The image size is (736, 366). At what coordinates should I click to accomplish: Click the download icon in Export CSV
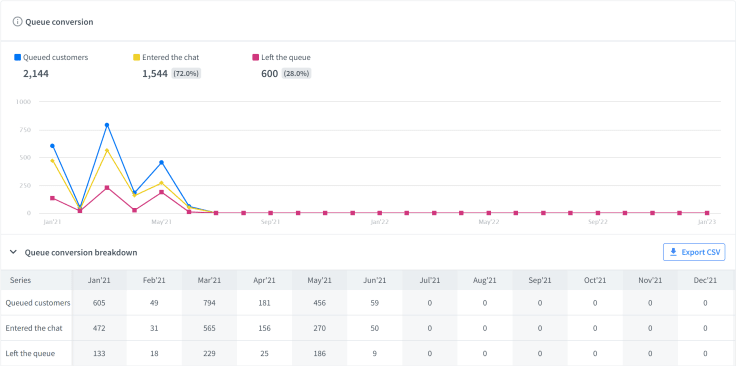673,252
